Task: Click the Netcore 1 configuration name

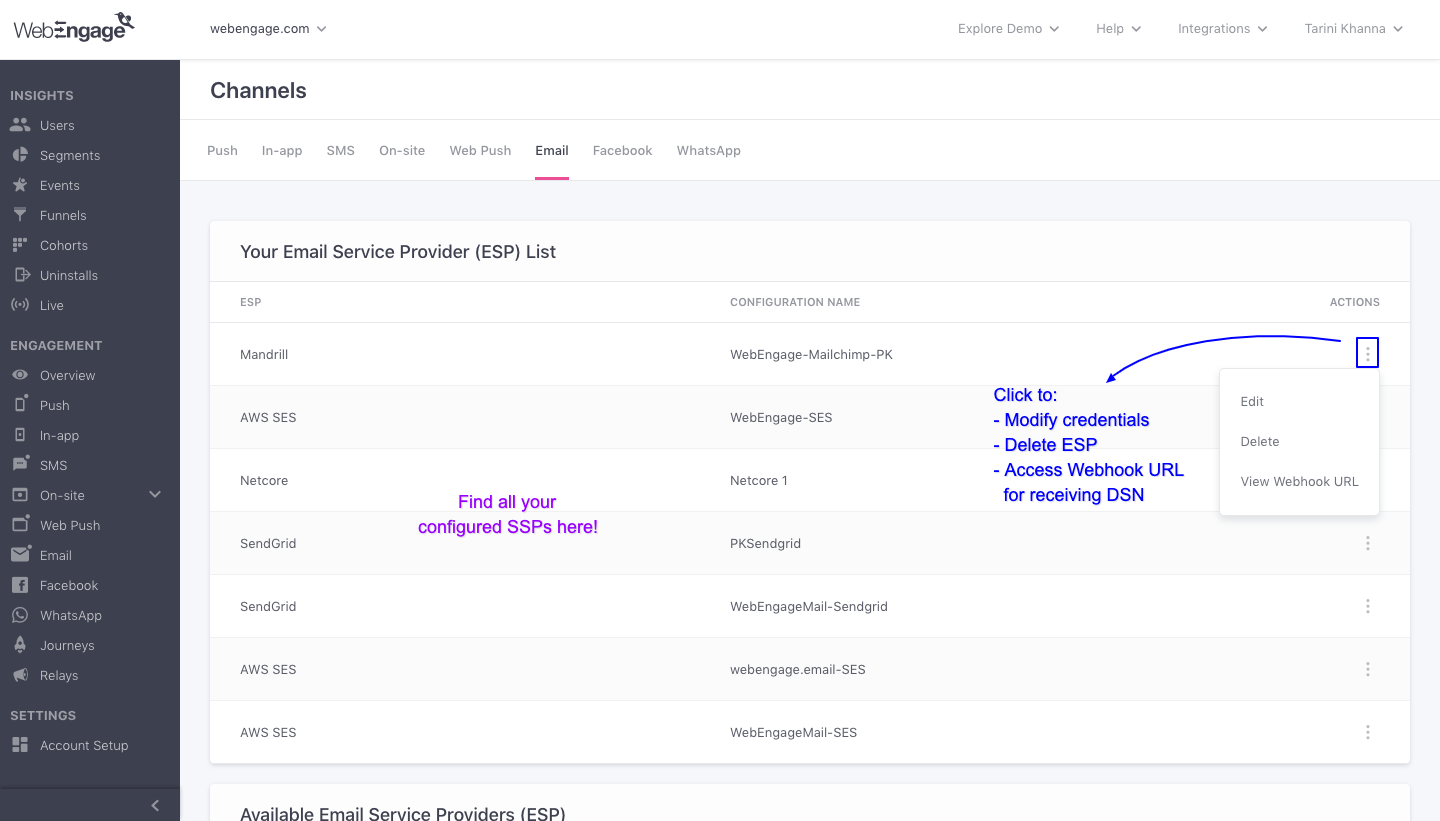Action: pos(759,480)
